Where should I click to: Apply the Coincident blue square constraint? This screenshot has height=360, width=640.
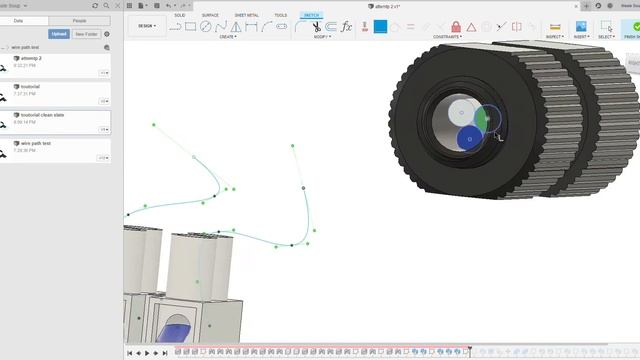tap(380, 27)
